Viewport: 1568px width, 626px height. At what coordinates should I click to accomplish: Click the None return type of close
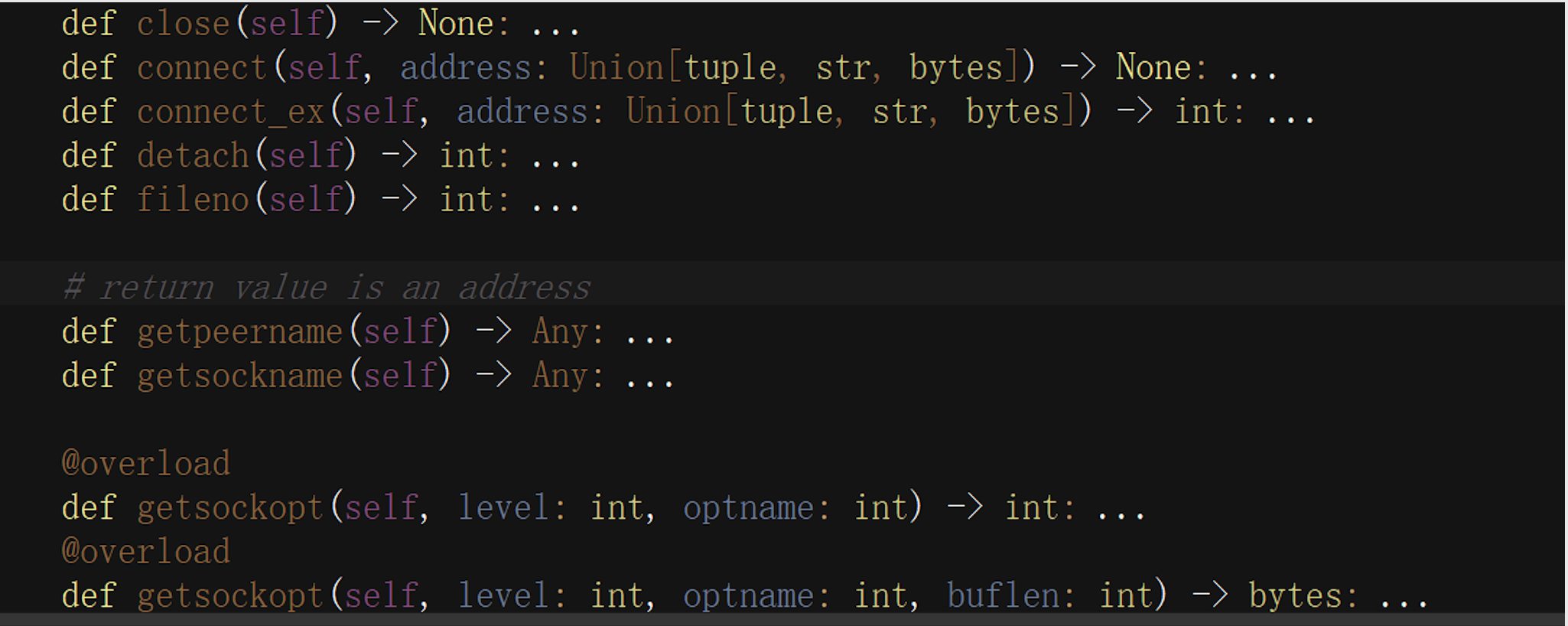coord(456,24)
